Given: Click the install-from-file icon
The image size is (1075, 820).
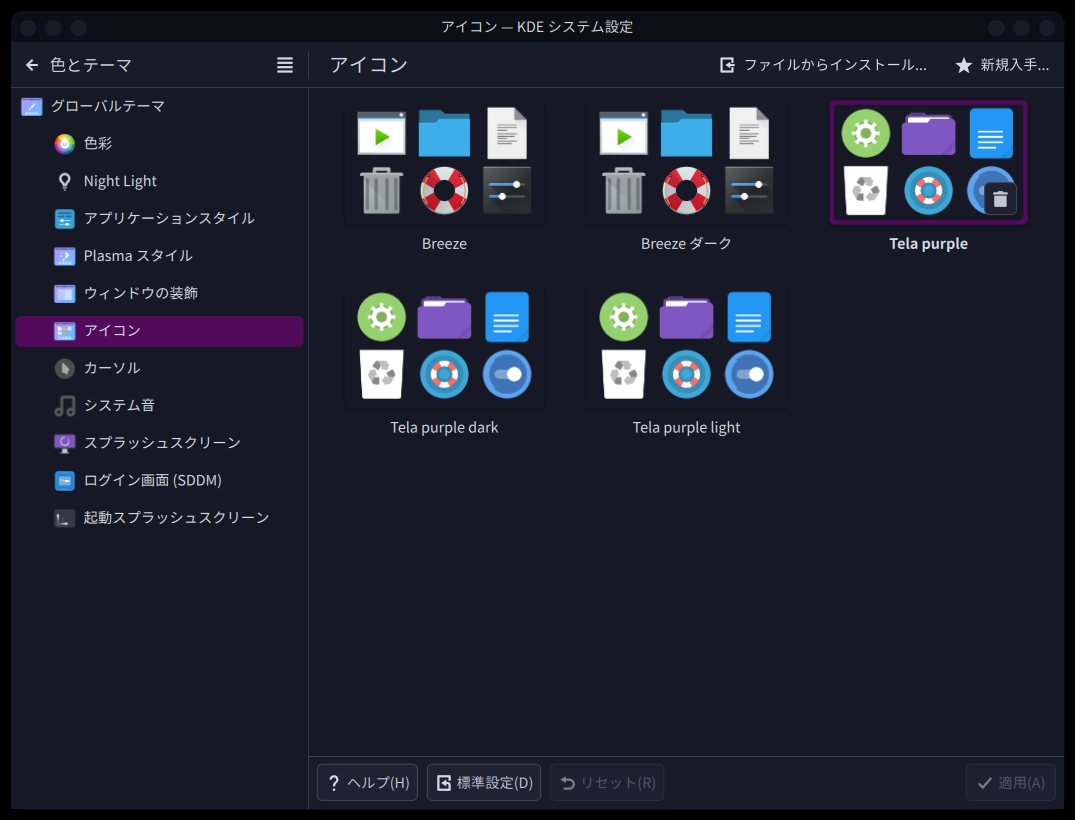Looking at the screenshot, I should [x=727, y=65].
